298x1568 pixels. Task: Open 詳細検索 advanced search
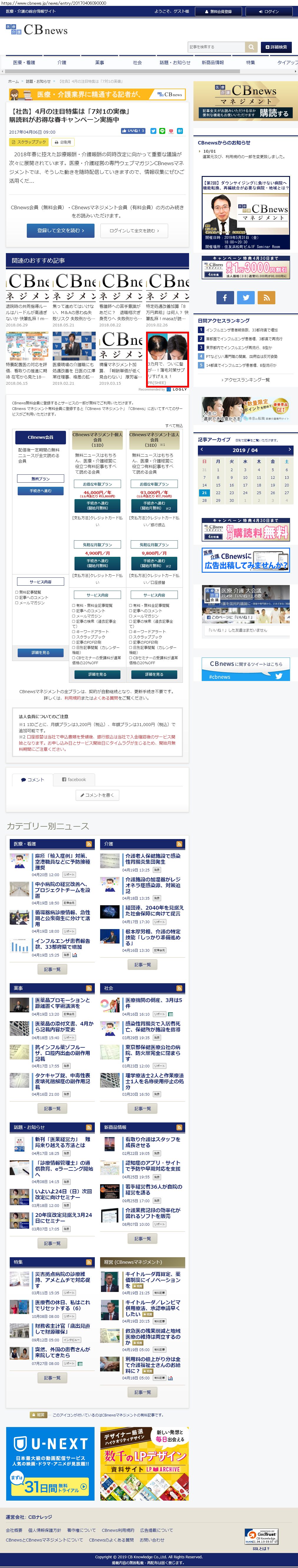276,47
